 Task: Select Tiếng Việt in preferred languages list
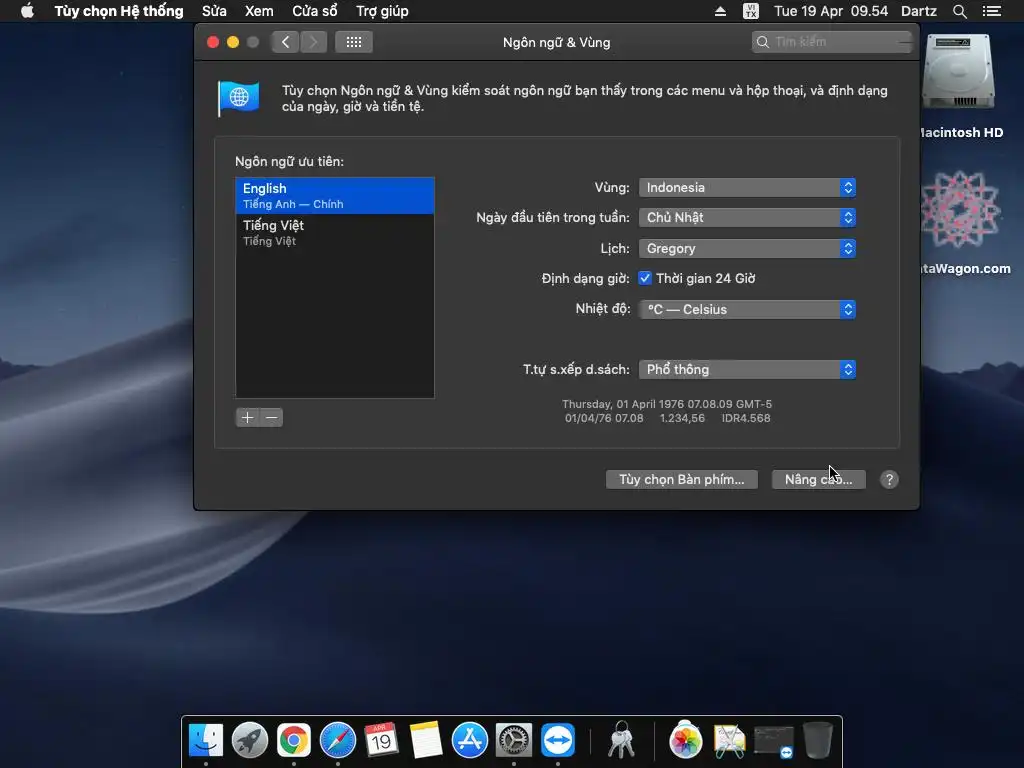pos(335,232)
